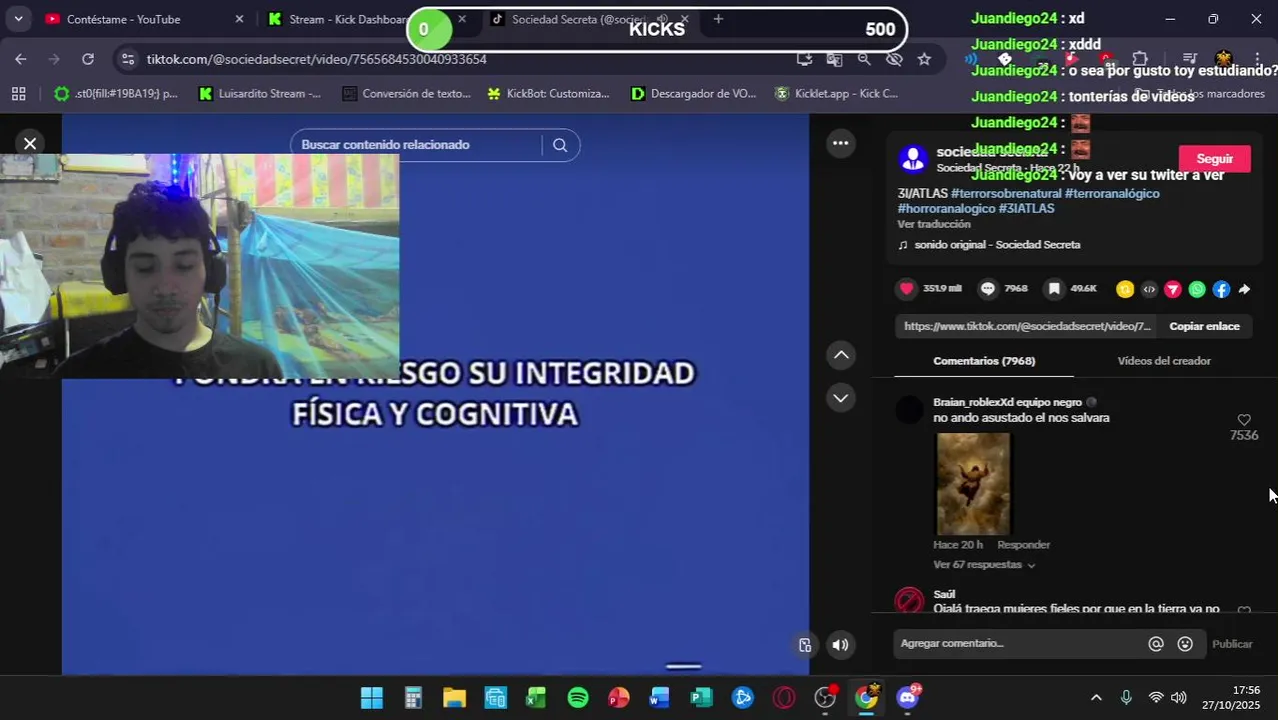The image size is (1278, 720).
Task: Open system volume control in tray
Action: [x=1179, y=698]
